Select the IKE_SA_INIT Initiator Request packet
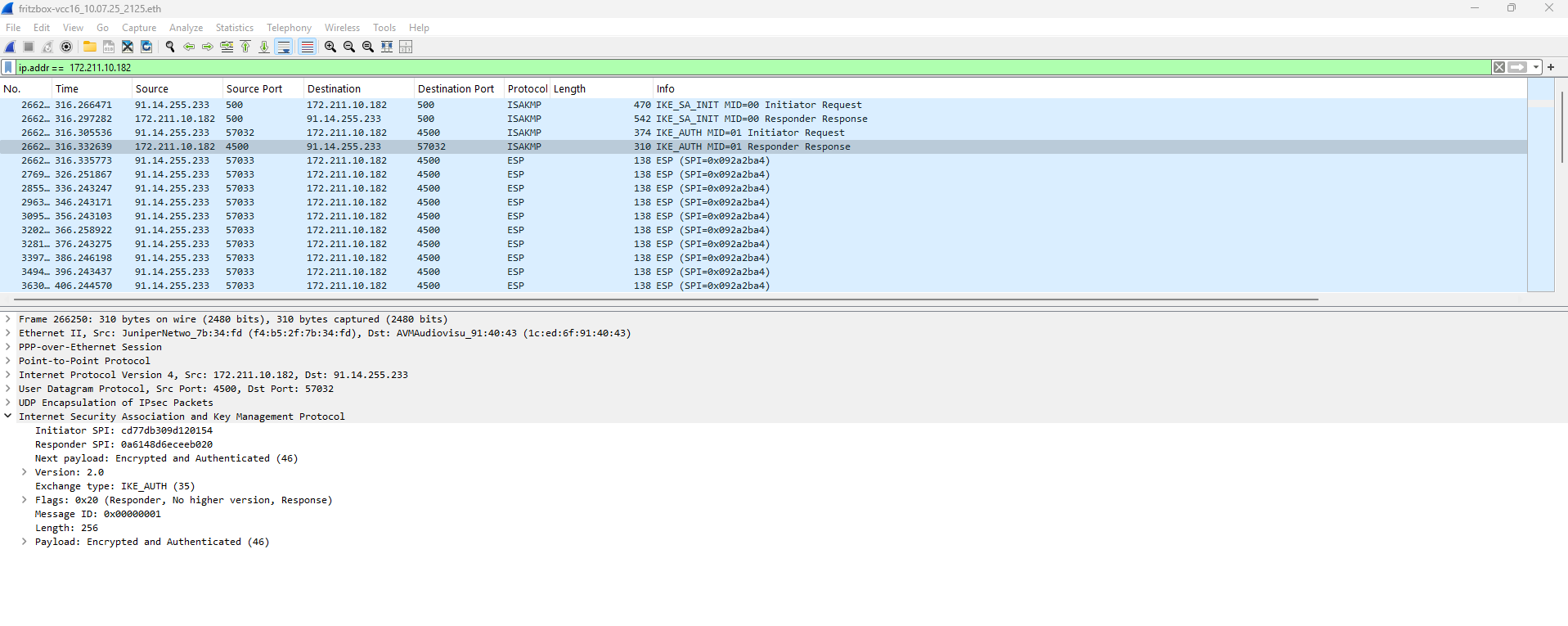Screen dimensions: 1568x626 [763, 105]
